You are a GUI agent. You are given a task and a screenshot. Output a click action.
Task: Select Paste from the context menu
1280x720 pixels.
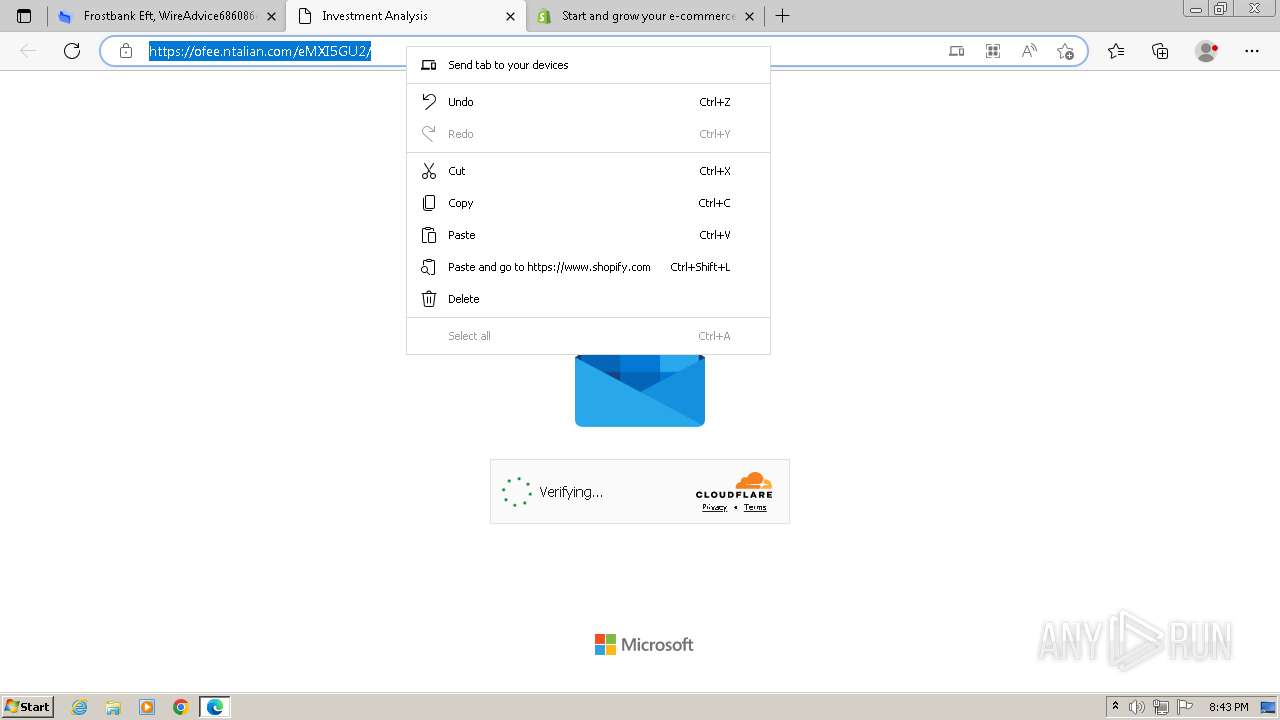tap(588, 235)
